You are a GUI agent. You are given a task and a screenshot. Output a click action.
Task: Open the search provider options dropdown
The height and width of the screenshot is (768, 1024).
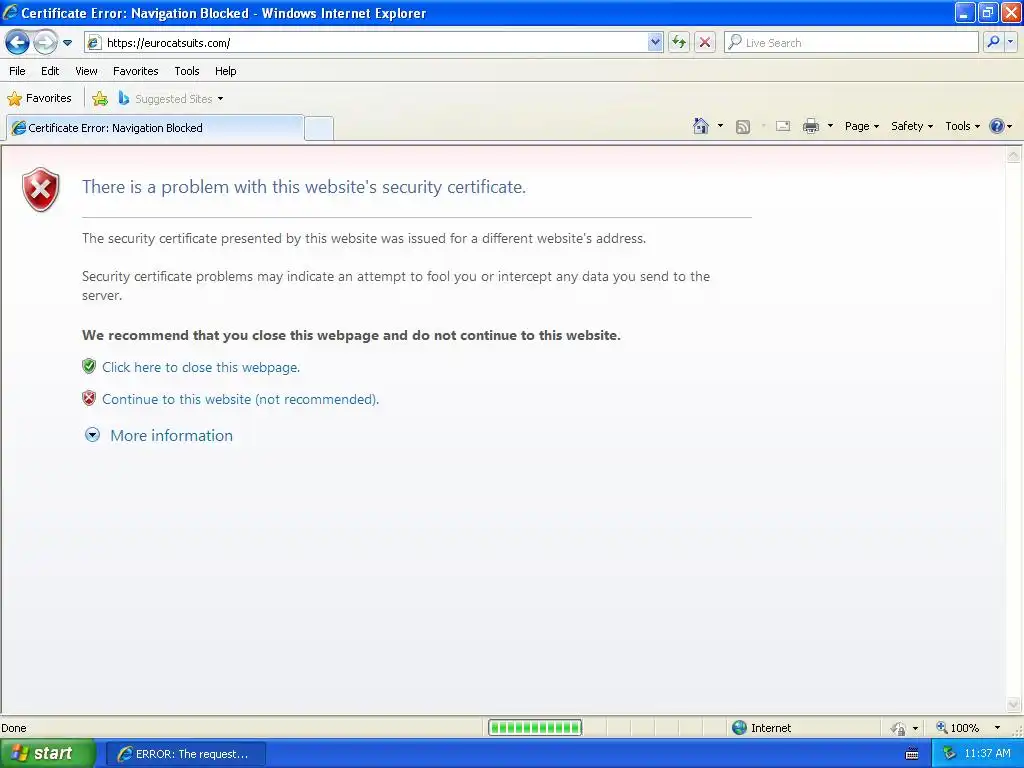(x=1011, y=43)
